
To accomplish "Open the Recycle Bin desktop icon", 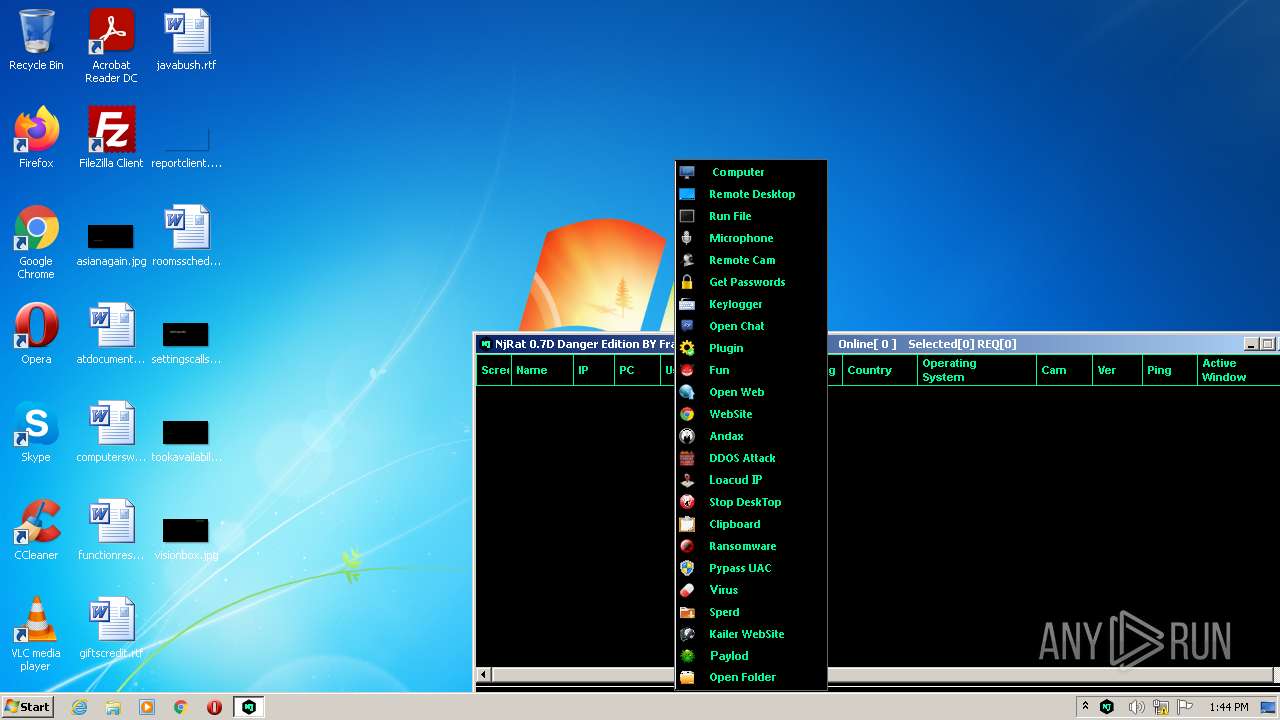I will point(36,41).
